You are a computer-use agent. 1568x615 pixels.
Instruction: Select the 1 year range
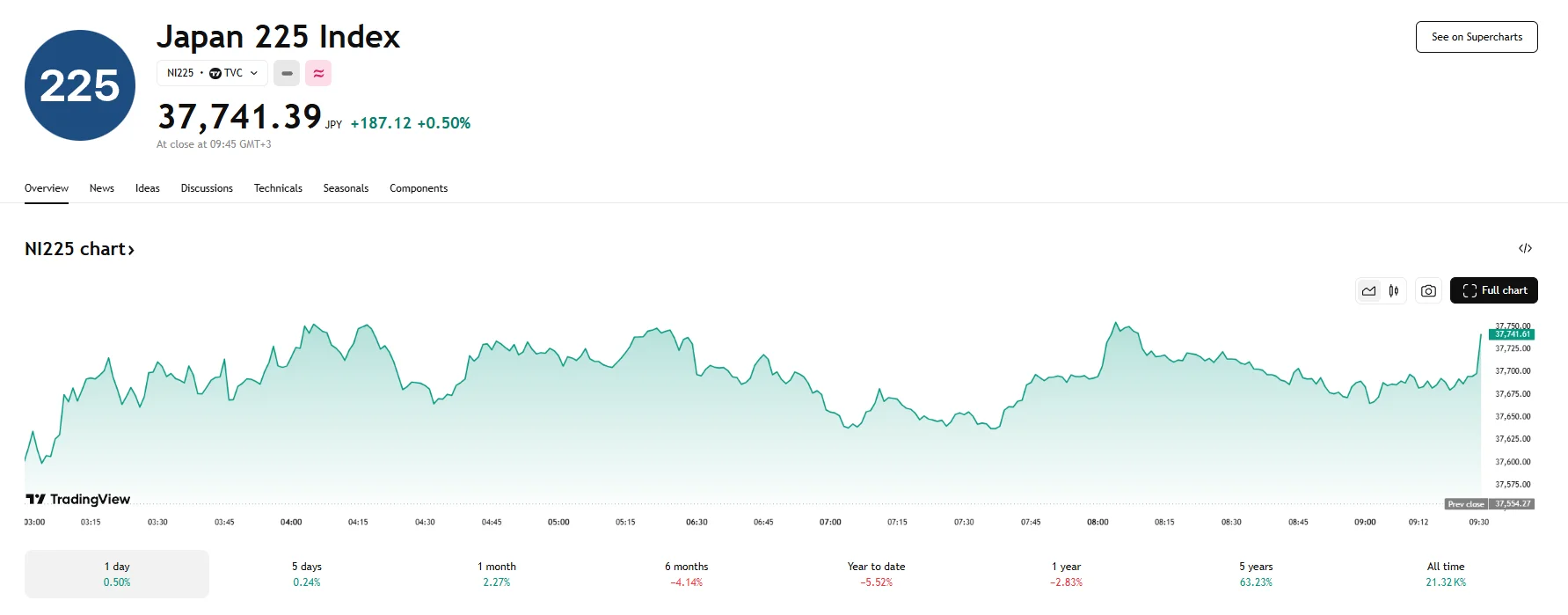coord(1066,574)
